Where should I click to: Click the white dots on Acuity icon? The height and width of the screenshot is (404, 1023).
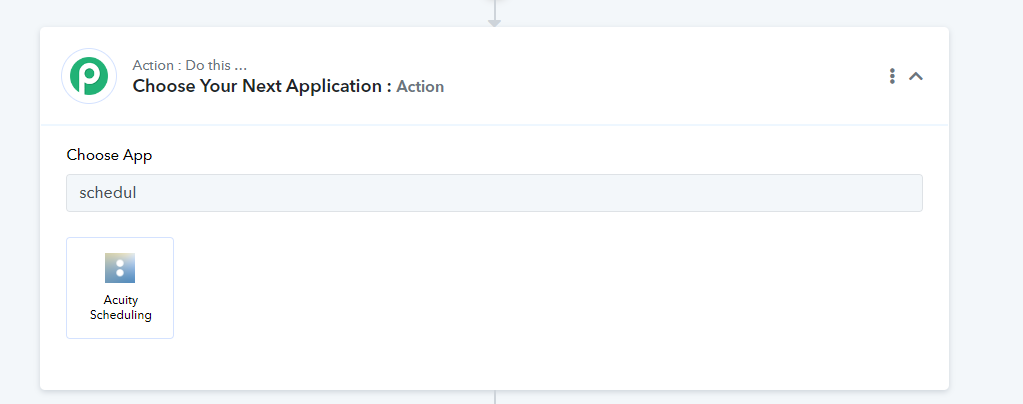120,268
